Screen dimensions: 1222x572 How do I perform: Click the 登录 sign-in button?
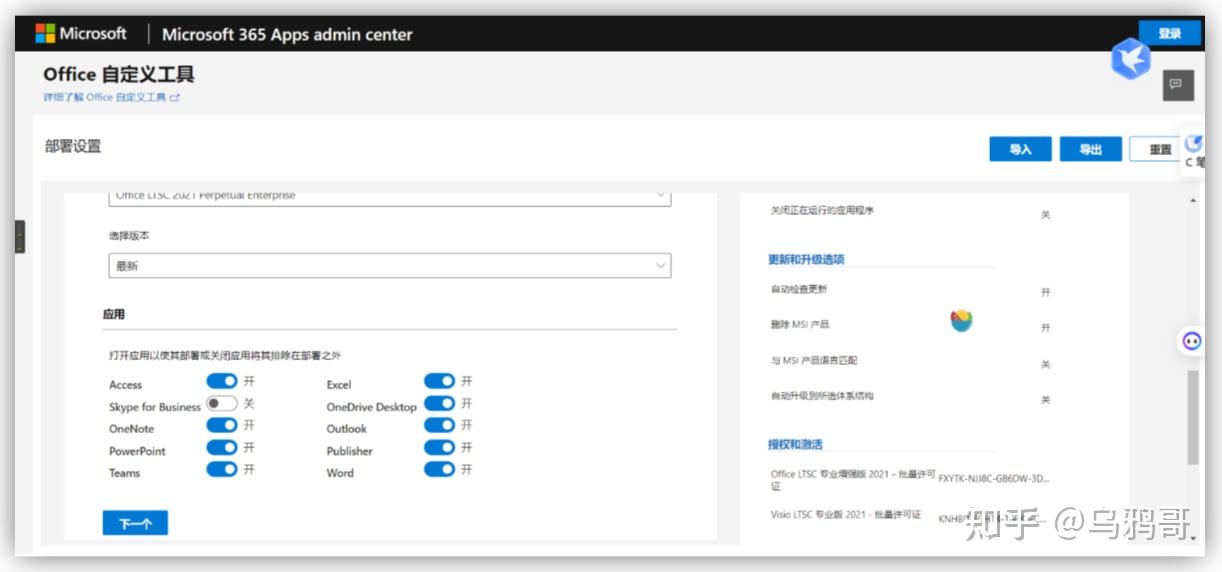coord(1170,33)
